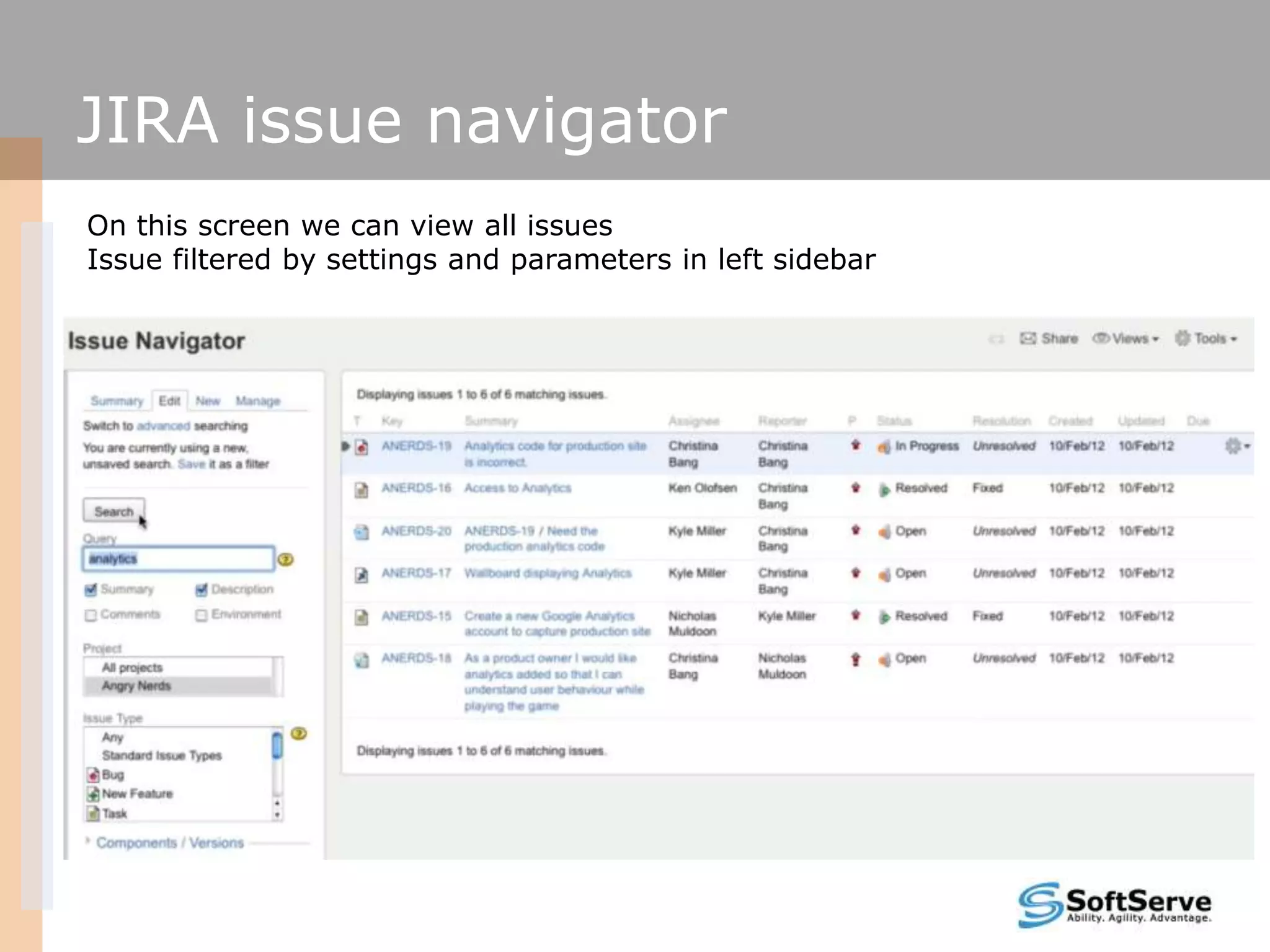Select All projects in Project list
This screenshot has height=952, width=1270.
coord(178,668)
